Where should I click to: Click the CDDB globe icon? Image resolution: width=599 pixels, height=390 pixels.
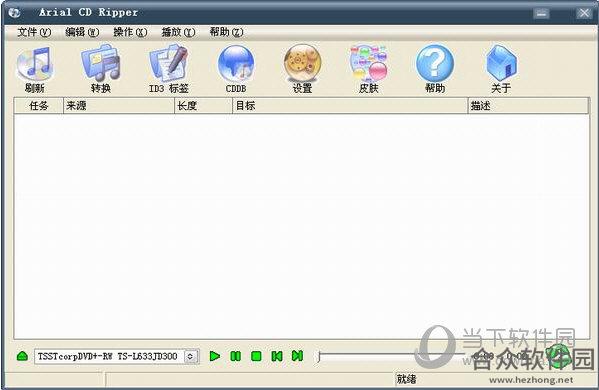236,63
